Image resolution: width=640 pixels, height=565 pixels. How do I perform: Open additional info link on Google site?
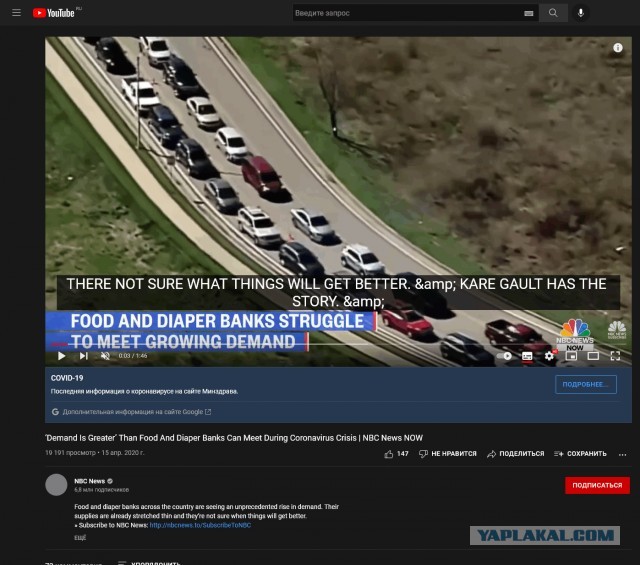coord(136,412)
